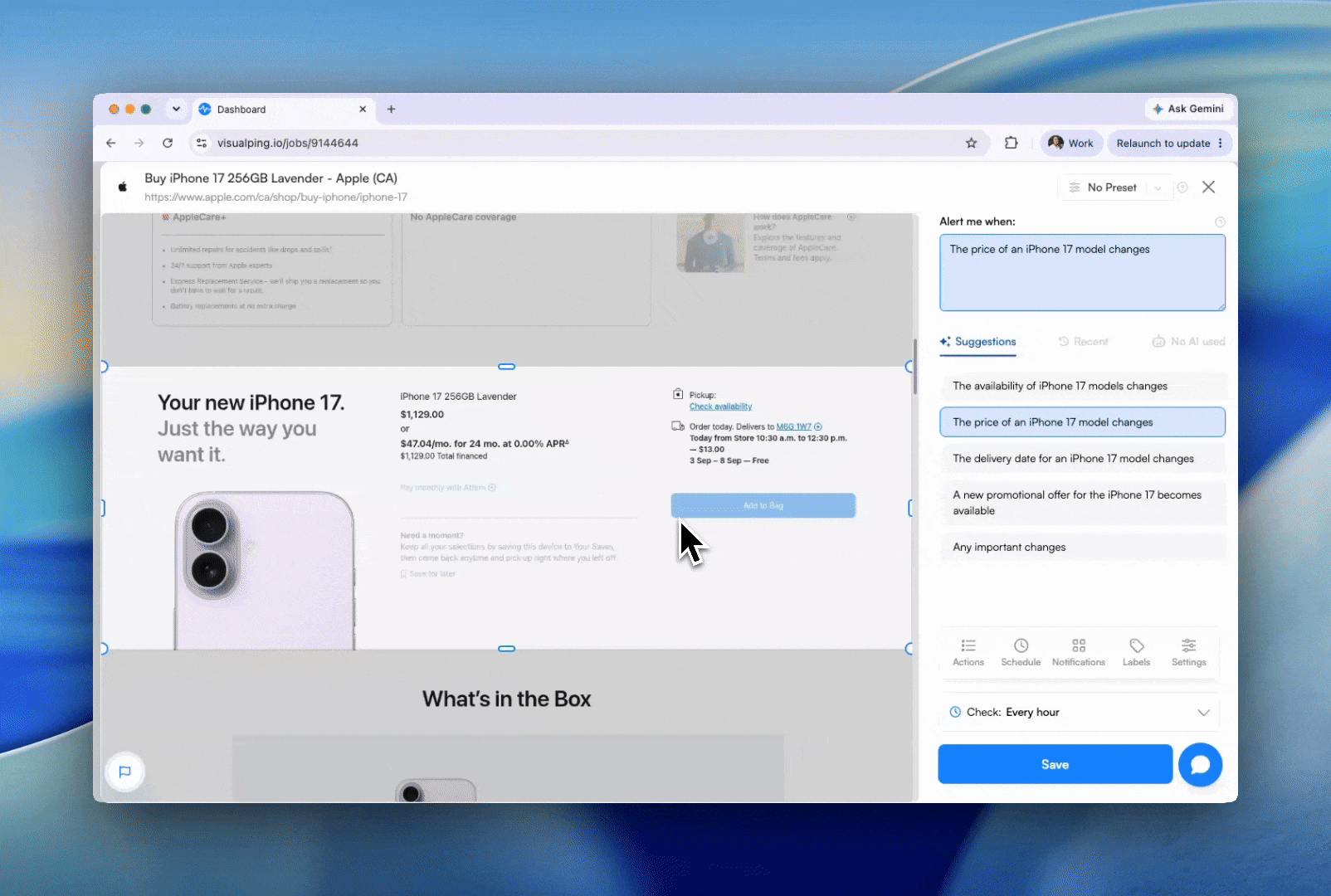Open a new browser tab
Image resolution: width=1331 pixels, height=896 pixels.
(x=392, y=109)
